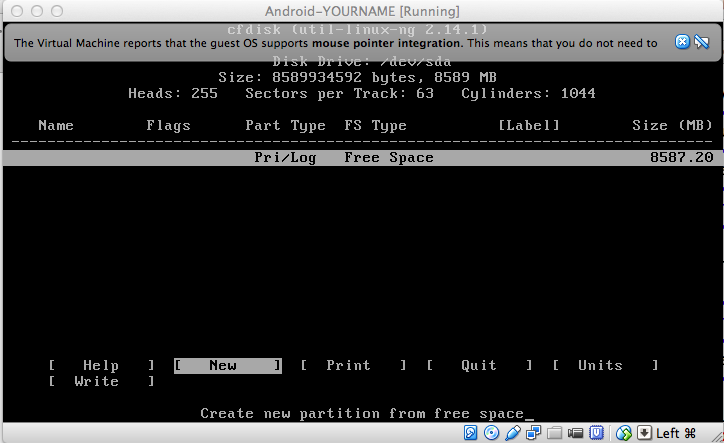Click the mouse integration status icon
Image resolution: width=724 pixels, height=443 pixels.
click(x=623, y=433)
